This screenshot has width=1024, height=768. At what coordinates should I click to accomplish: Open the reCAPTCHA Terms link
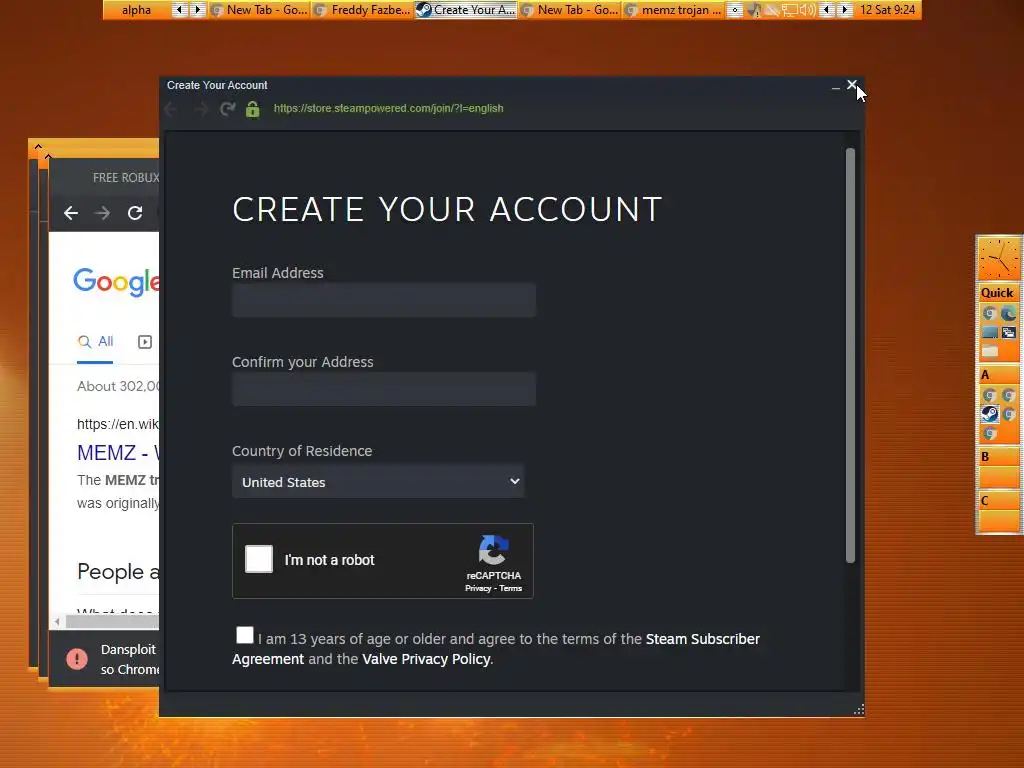point(511,588)
